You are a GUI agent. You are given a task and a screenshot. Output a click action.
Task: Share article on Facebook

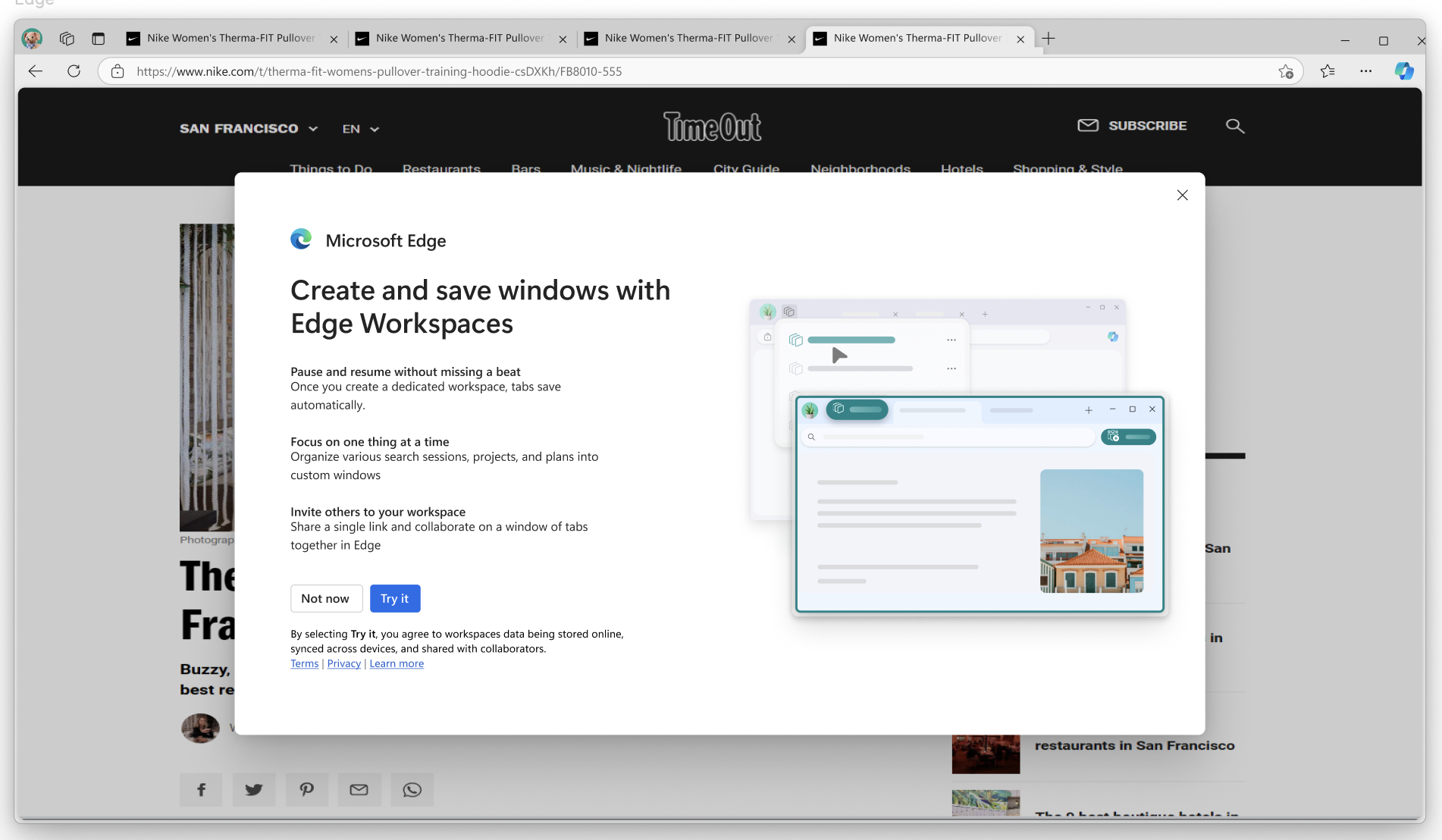point(201,790)
